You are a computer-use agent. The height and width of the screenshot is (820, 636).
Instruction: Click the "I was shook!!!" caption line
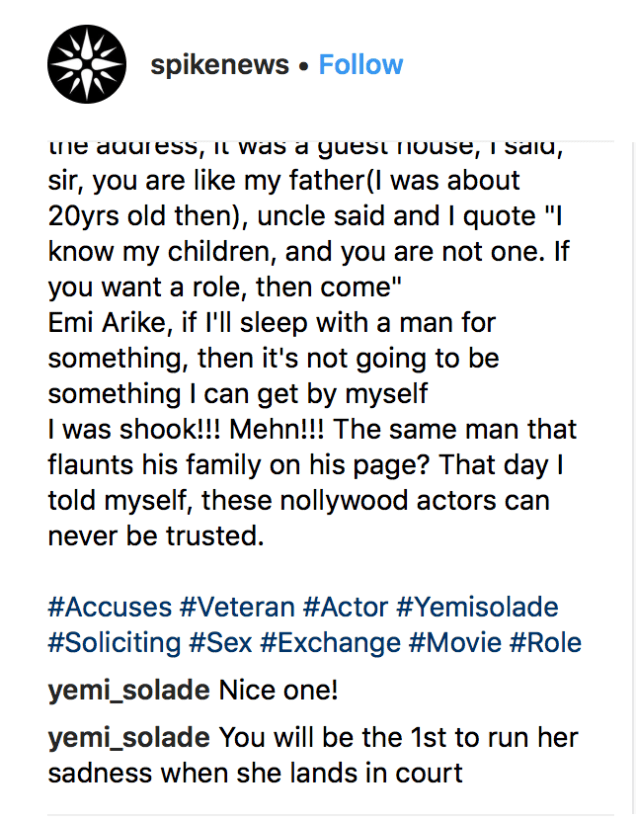(x=312, y=429)
